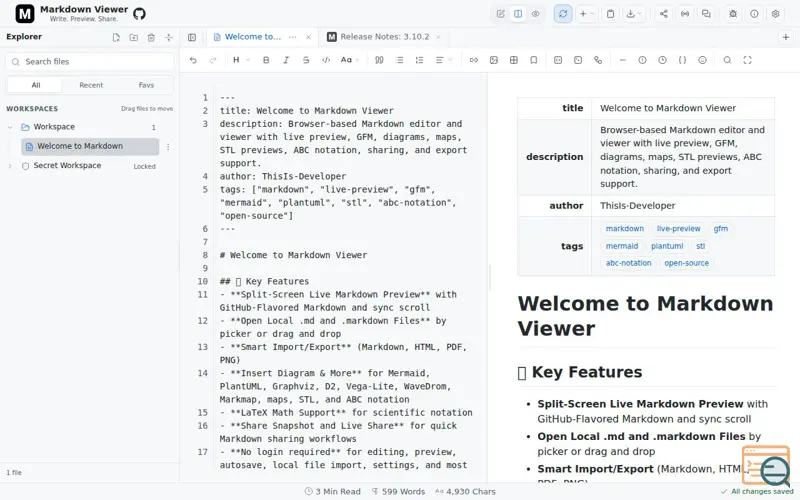Toggle italic formatting
The image size is (800, 500).
coord(286,60)
